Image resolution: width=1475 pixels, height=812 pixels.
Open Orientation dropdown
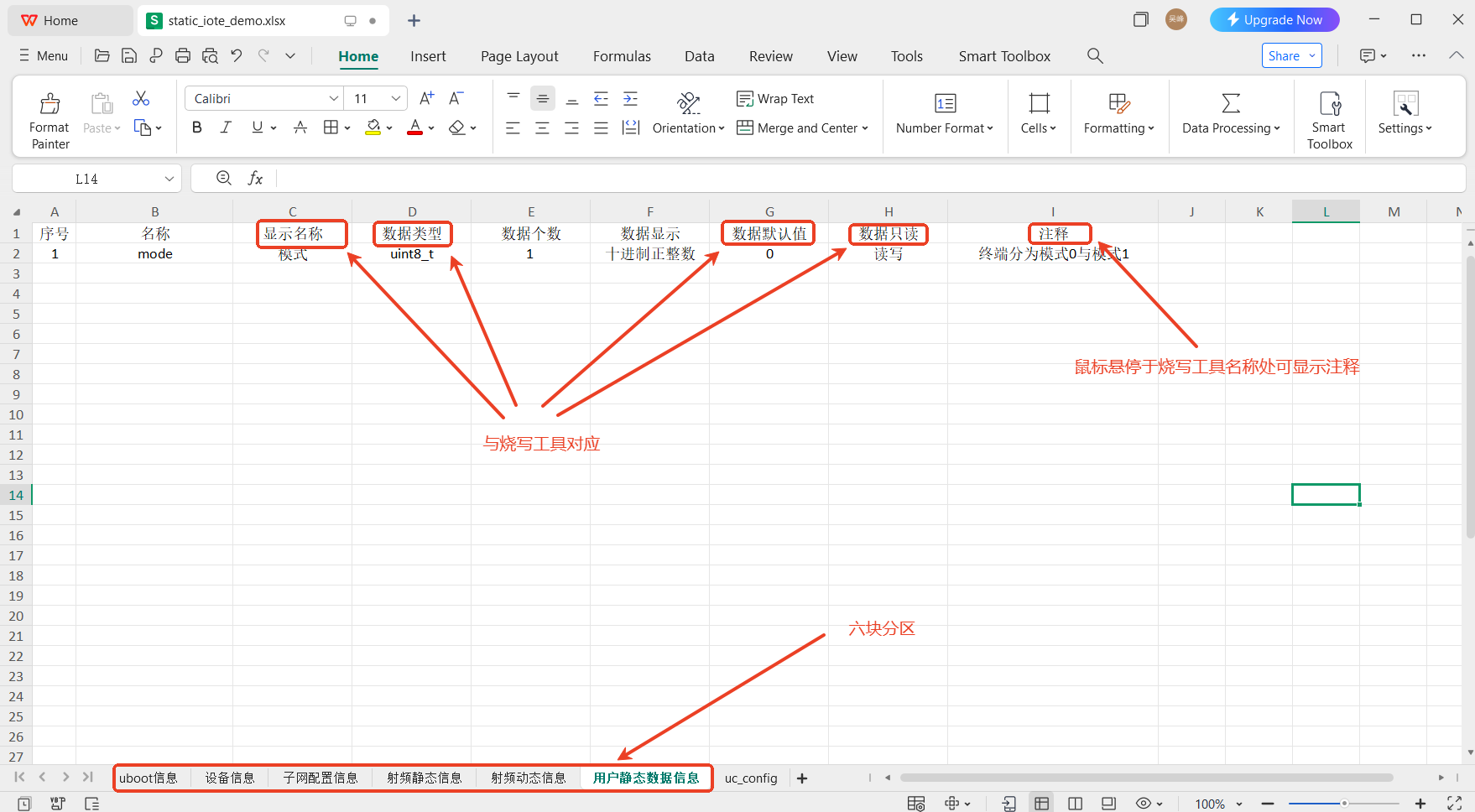(x=689, y=128)
